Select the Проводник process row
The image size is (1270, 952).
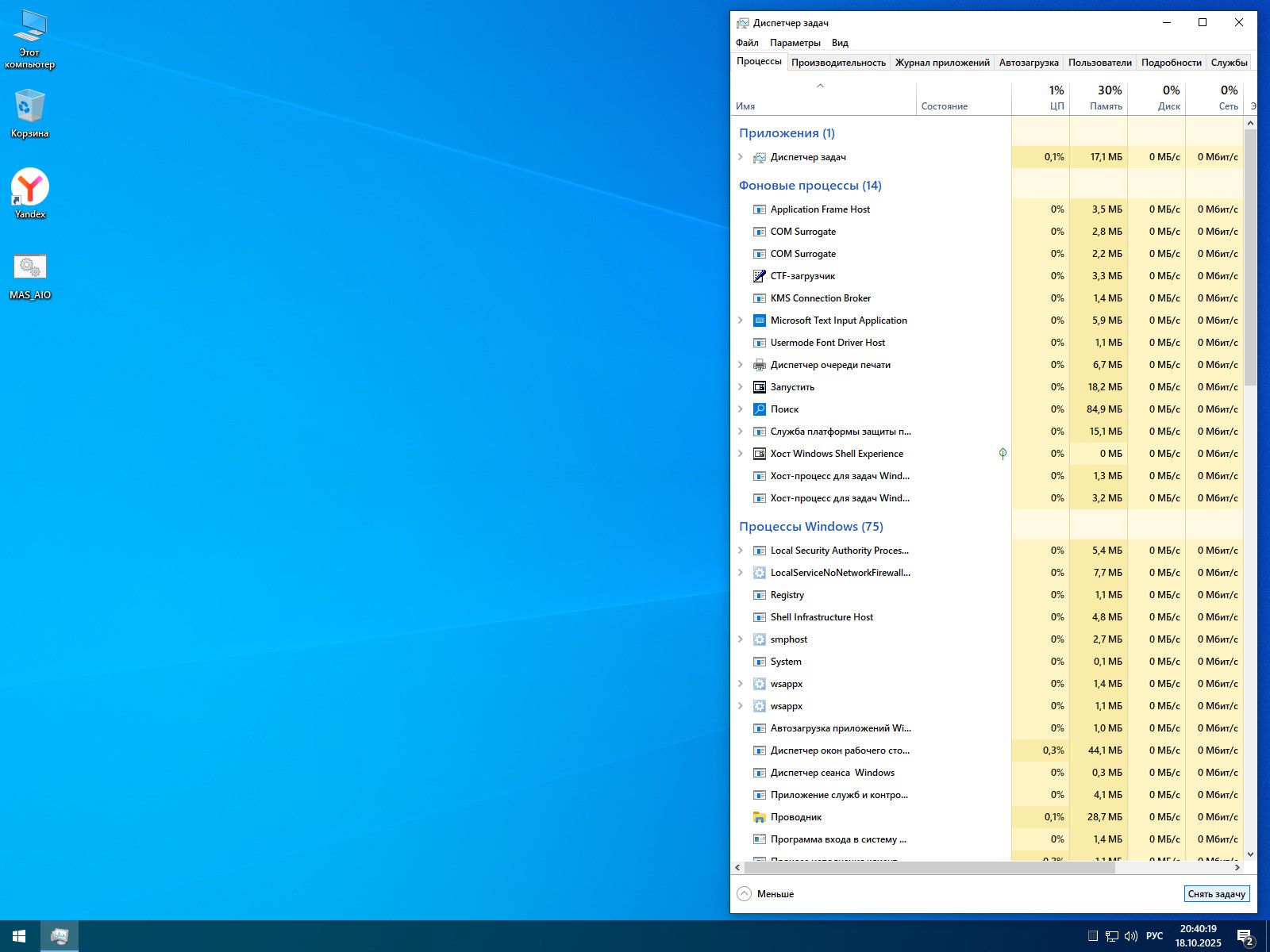(x=796, y=817)
